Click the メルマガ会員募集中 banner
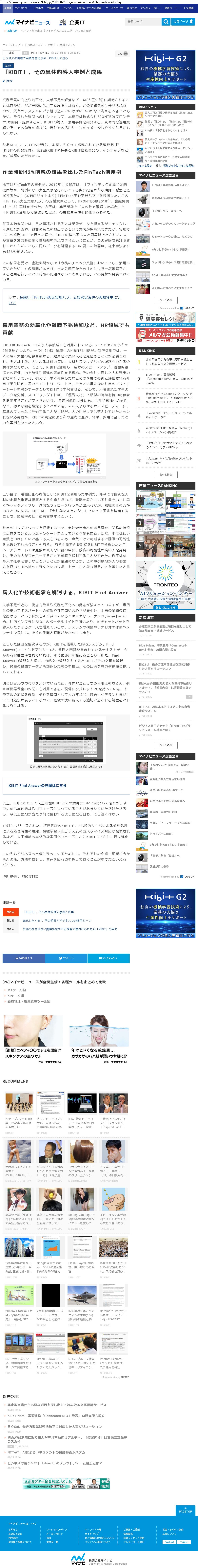 [166, 335]
